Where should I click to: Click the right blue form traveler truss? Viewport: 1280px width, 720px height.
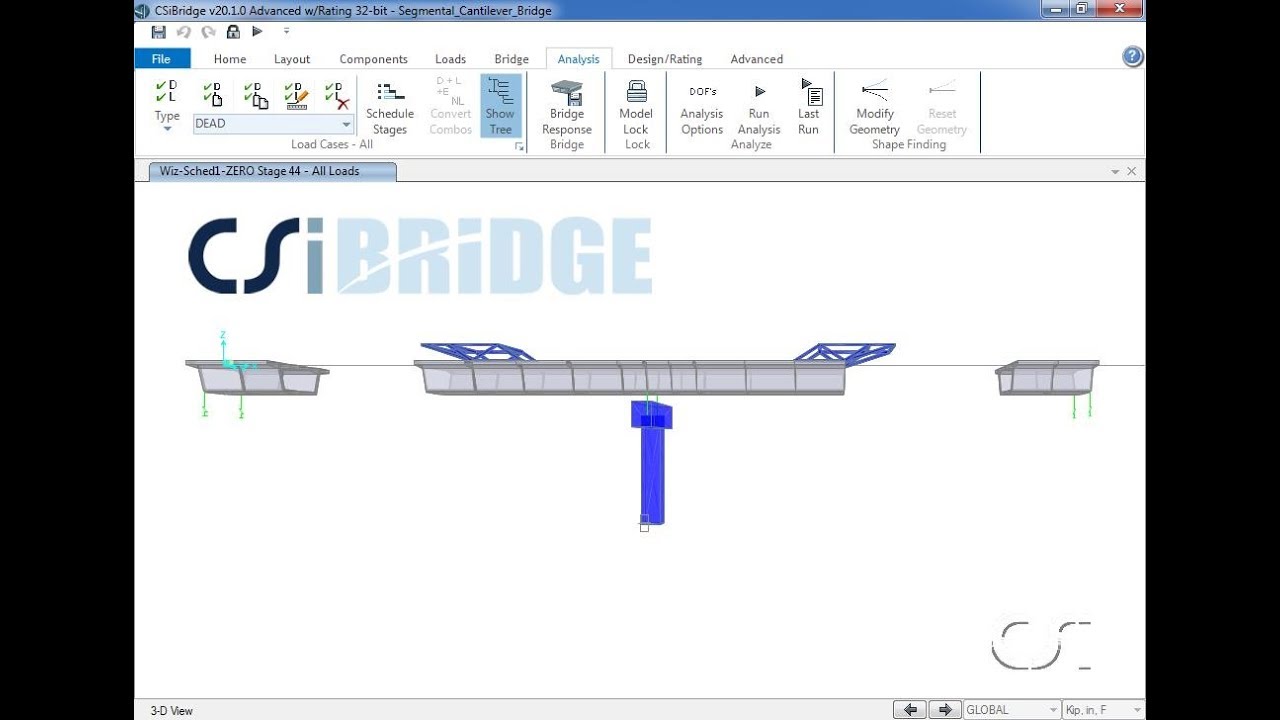pyautogui.click(x=845, y=352)
